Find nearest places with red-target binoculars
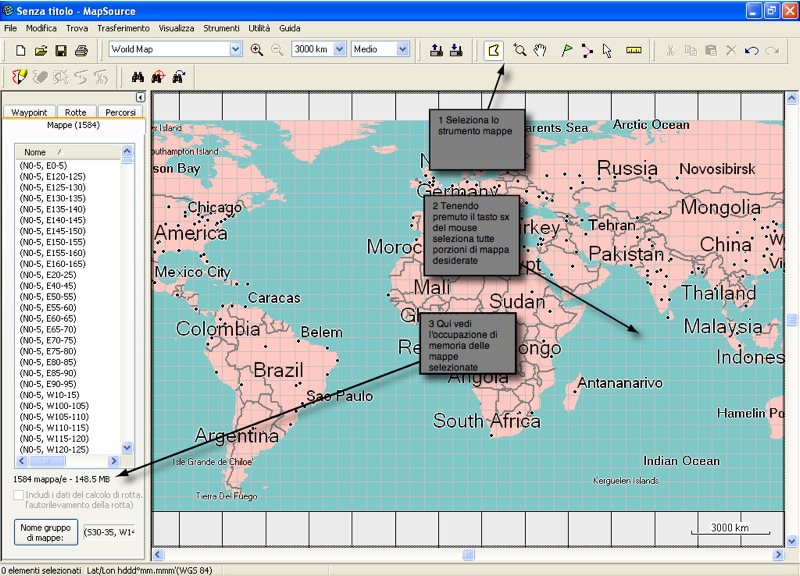This screenshot has width=800, height=576. click(x=158, y=77)
